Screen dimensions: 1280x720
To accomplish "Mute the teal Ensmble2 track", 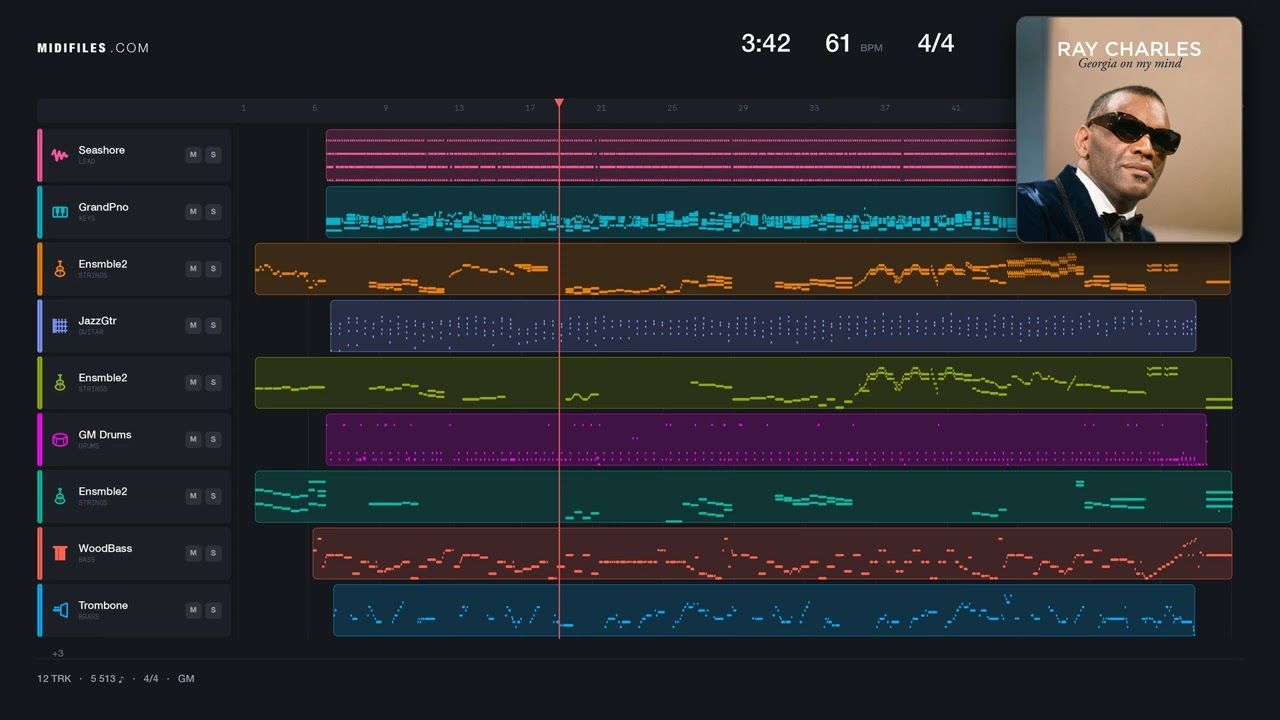I will [193, 497].
